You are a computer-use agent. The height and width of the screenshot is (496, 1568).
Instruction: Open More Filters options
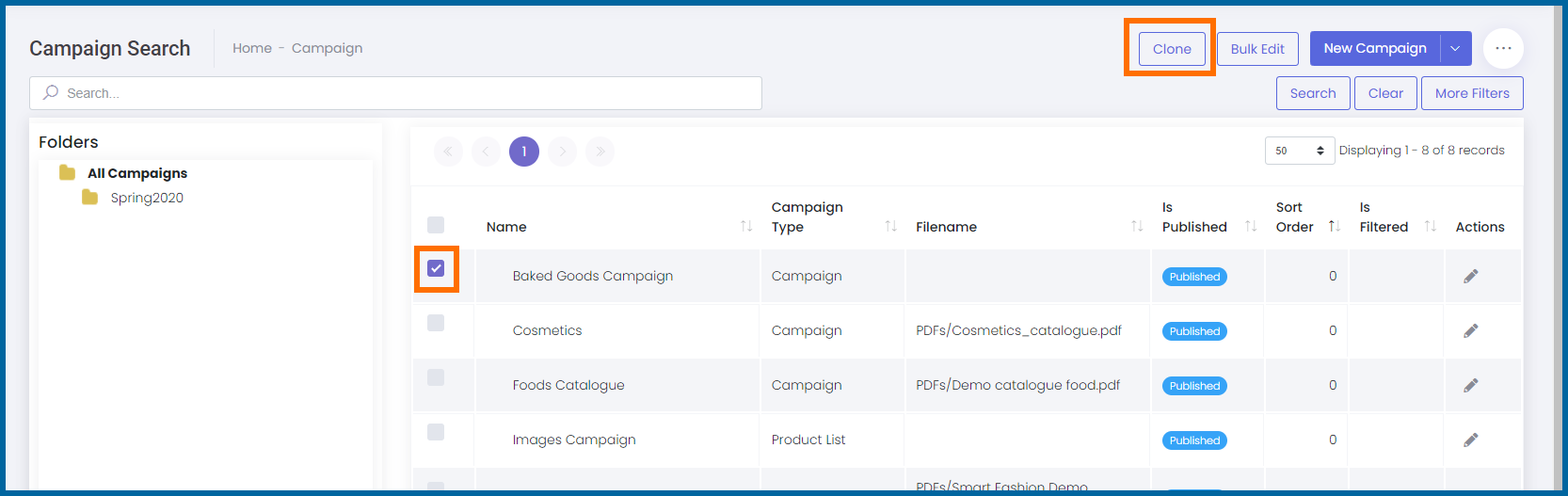point(1471,93)
